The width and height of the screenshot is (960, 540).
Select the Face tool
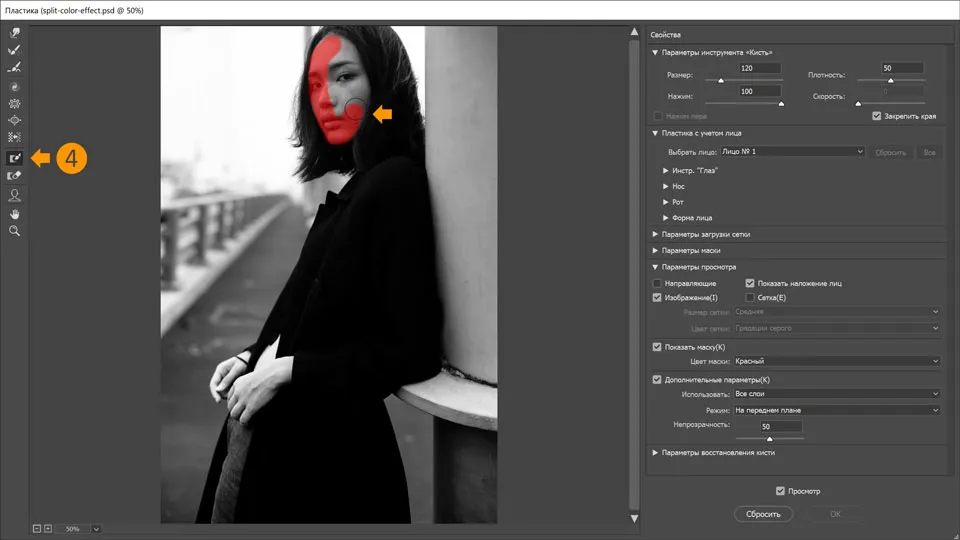click(x=14, y=195)
